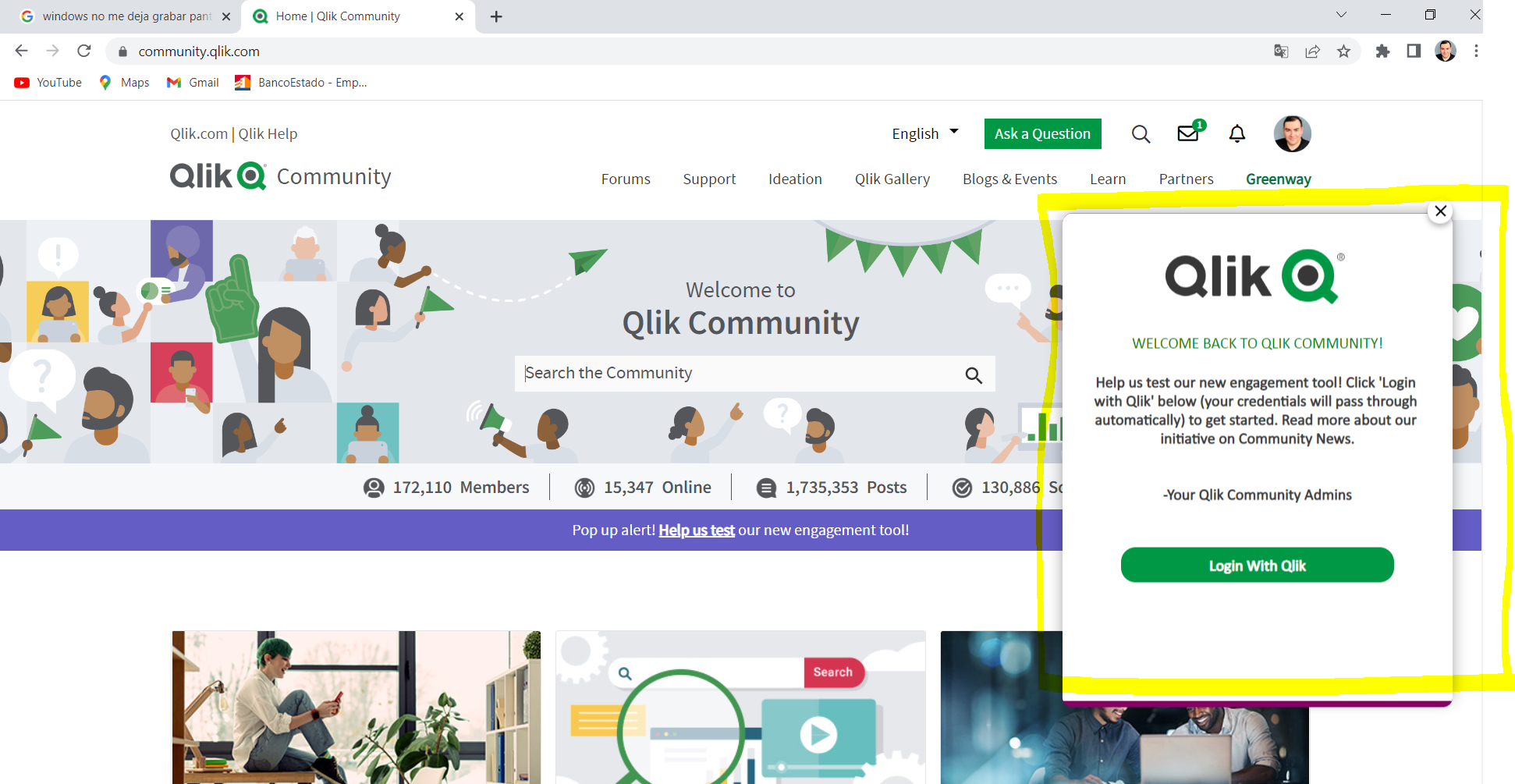
Task: Open the browser side panel icon
Action: click(x=1414, y=51)
